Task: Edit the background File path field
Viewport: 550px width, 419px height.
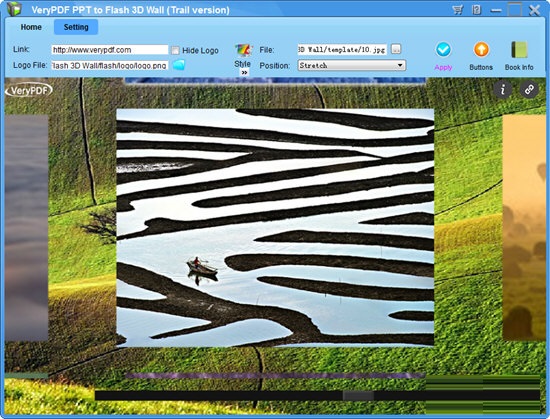Action: coord(342,49)
